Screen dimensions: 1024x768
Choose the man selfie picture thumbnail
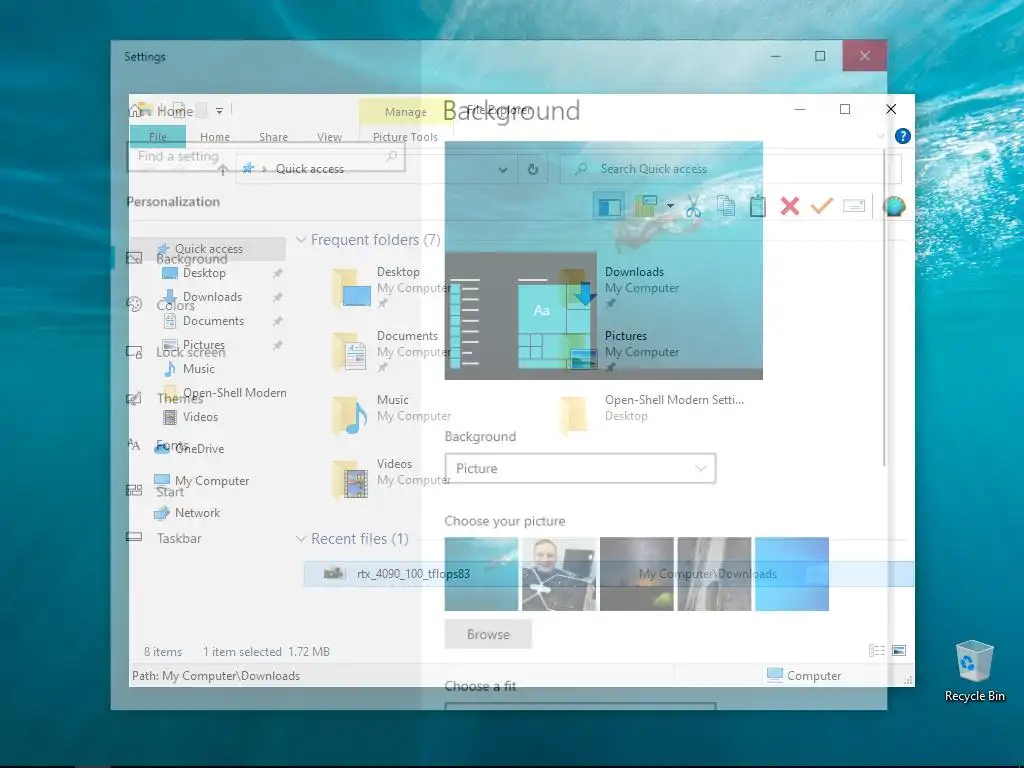559,574
